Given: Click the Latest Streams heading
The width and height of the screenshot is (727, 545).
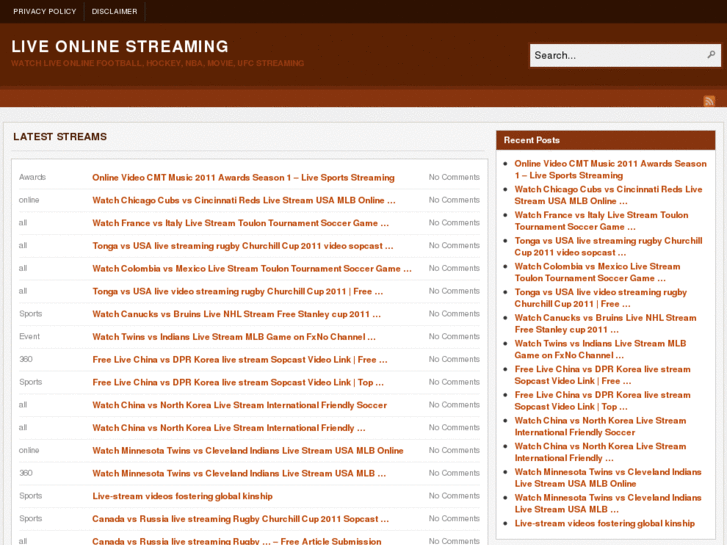Looking at the screenshot, I should tap(60, 136).
